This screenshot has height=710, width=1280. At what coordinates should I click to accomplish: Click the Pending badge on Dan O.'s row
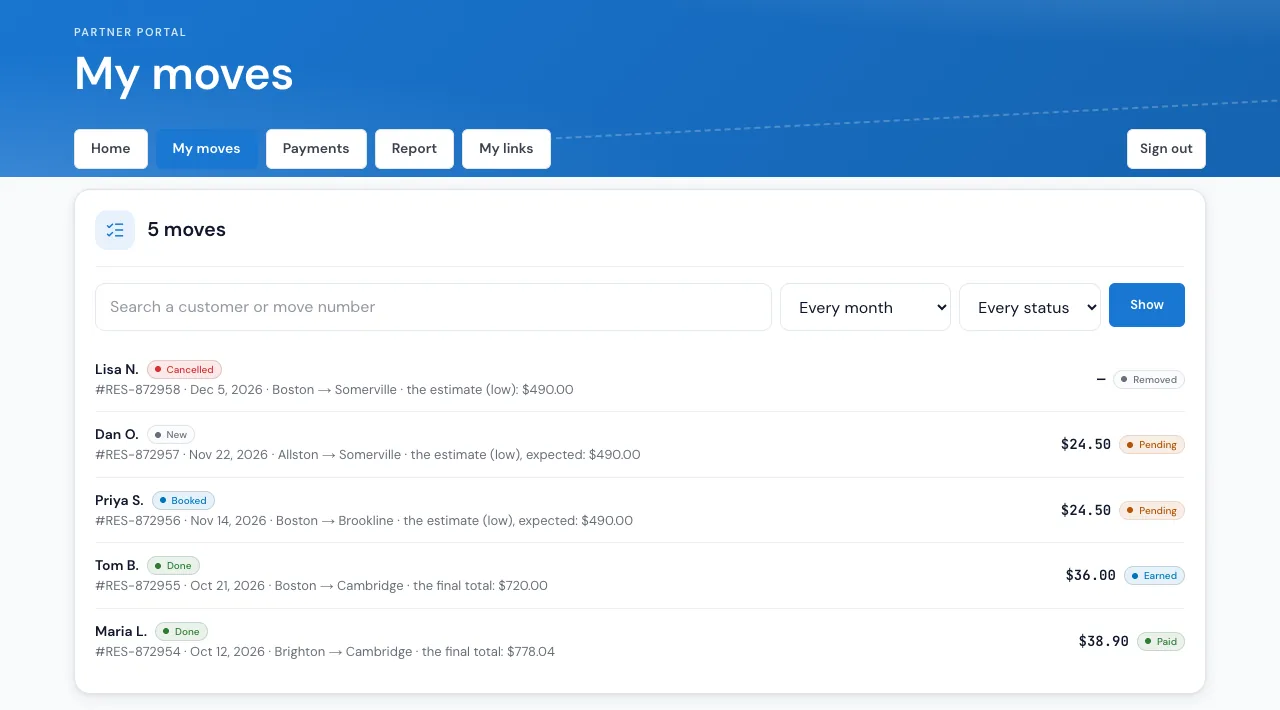tap(1152, 444)
